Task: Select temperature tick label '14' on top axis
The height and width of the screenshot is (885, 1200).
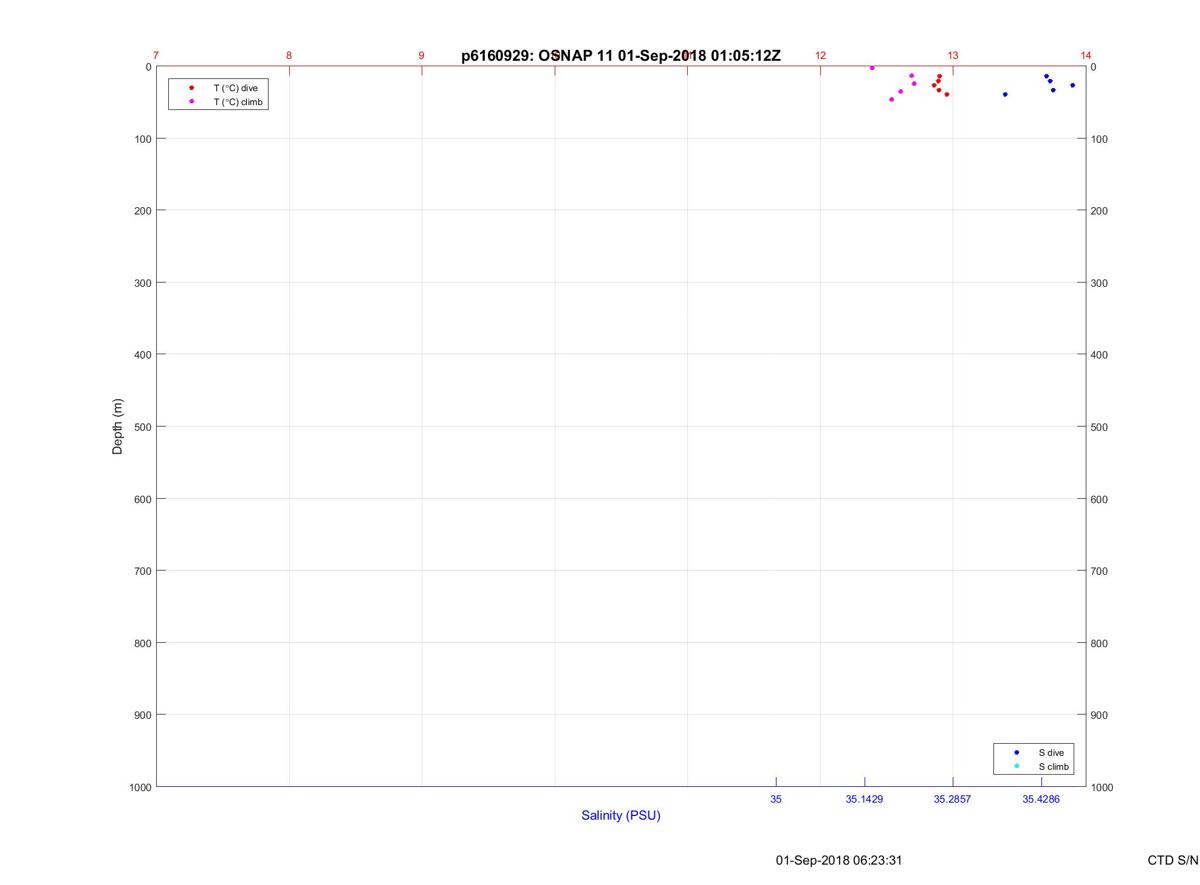Action: pyautogui.click(x=1086, y=55)
